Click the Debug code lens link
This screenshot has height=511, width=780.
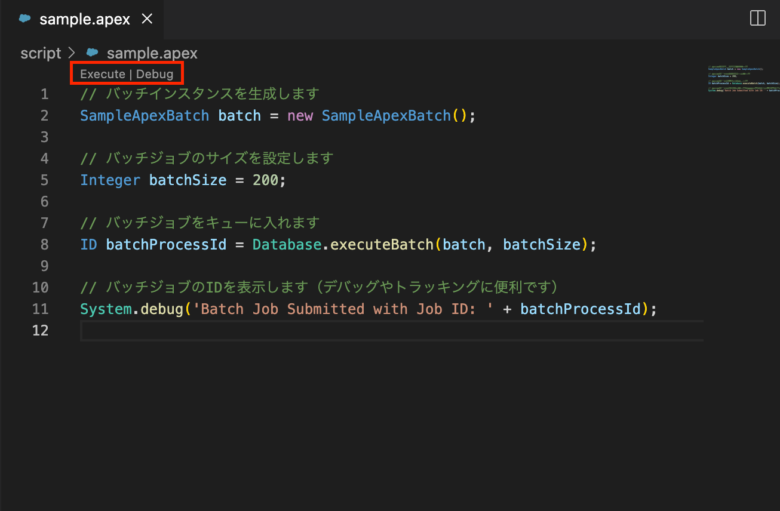[155, 74]
